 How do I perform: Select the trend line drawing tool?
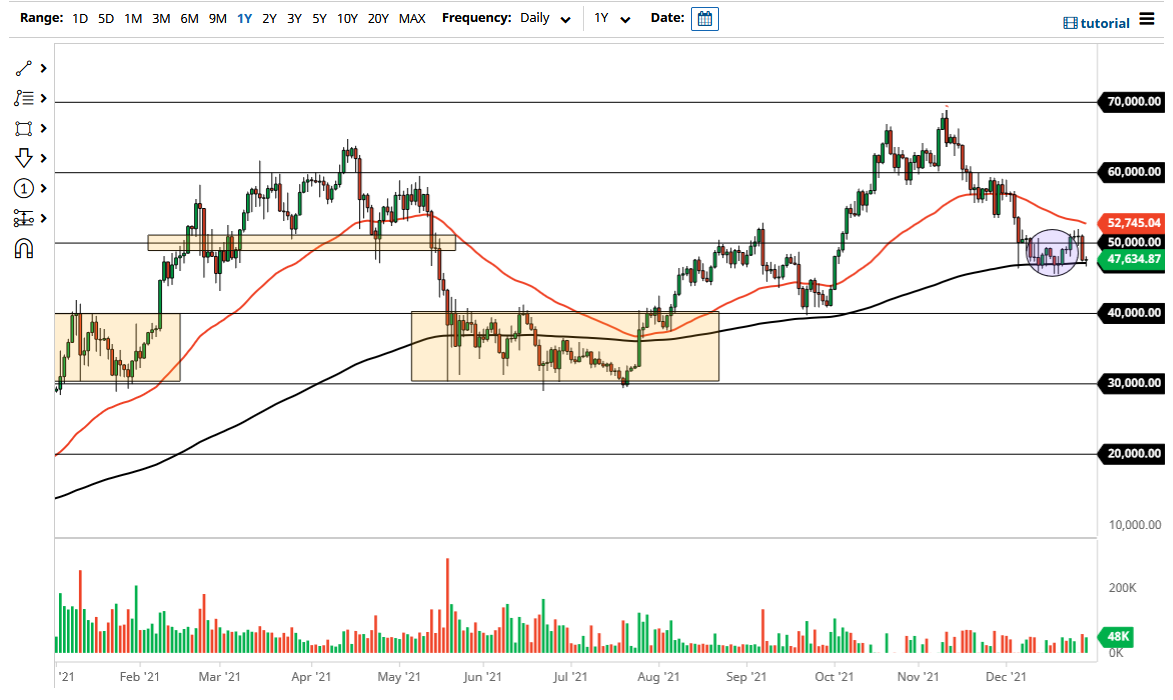24,69
